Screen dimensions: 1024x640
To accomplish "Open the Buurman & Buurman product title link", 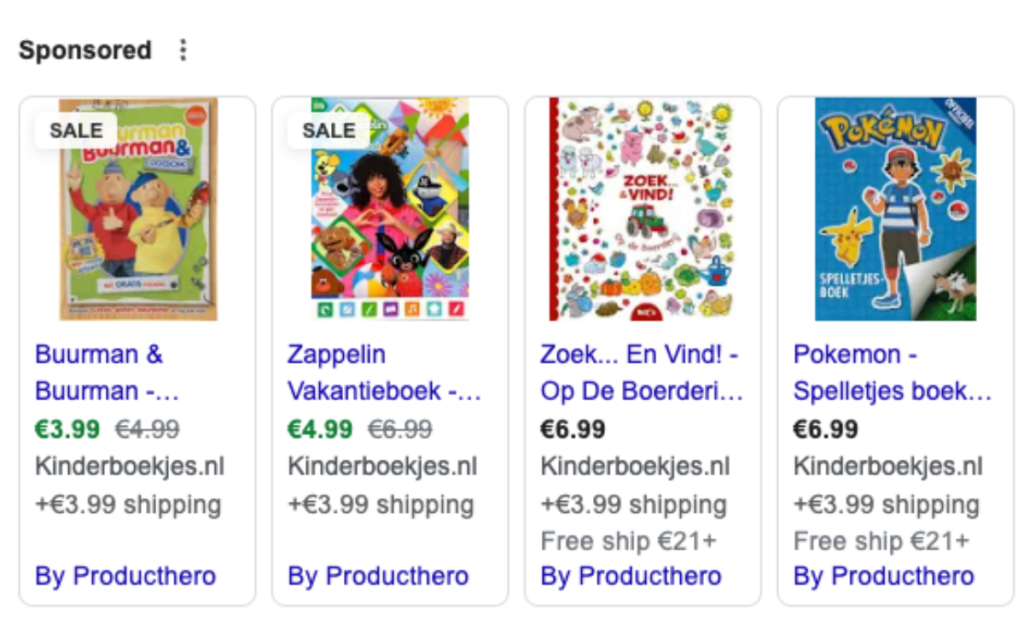I will pyautogui.click(x=99, y=372).
